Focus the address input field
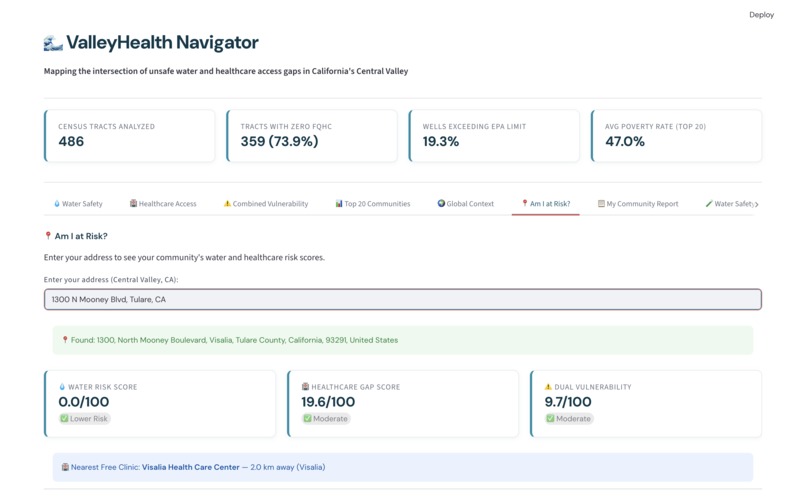 coord(403,299)
